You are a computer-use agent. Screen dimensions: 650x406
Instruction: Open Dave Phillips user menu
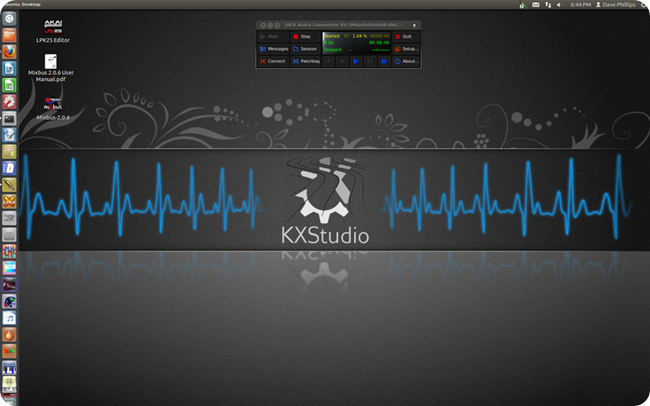click(x=616, y=5)
